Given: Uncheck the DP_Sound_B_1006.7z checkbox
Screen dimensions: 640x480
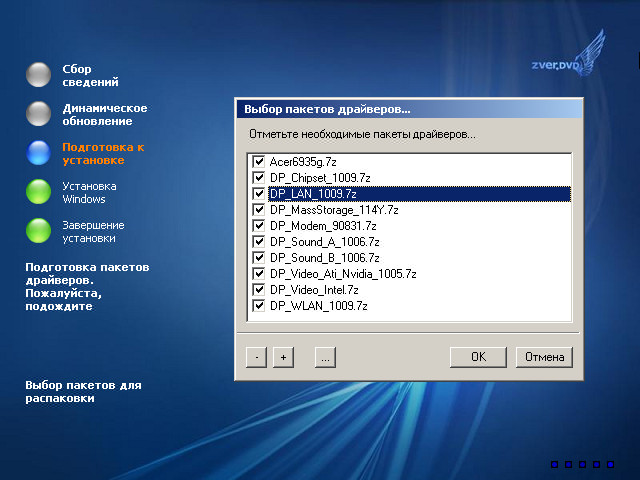Looking at the screenshot, I should (258, 258).
